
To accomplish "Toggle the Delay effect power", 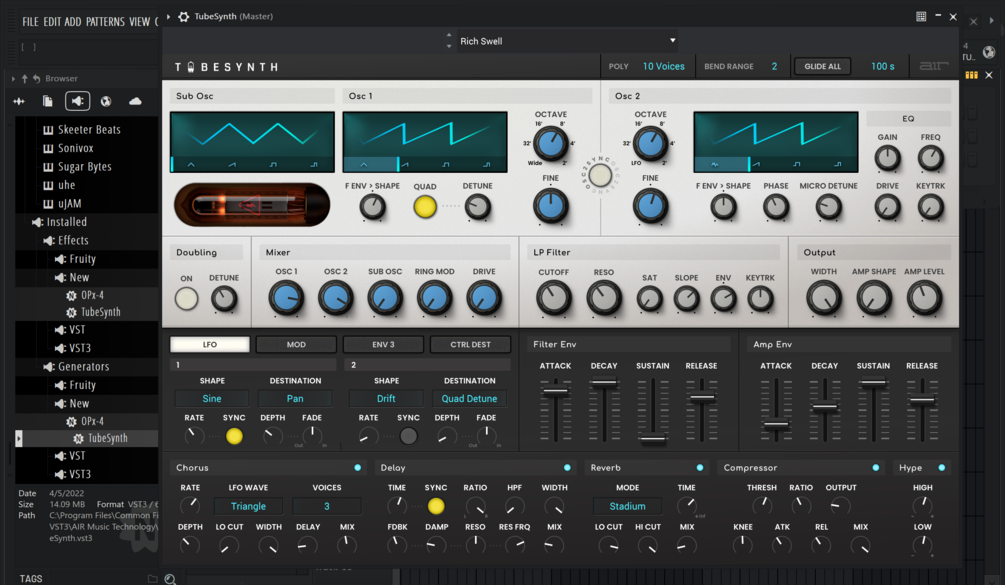I will click(567, 468).
